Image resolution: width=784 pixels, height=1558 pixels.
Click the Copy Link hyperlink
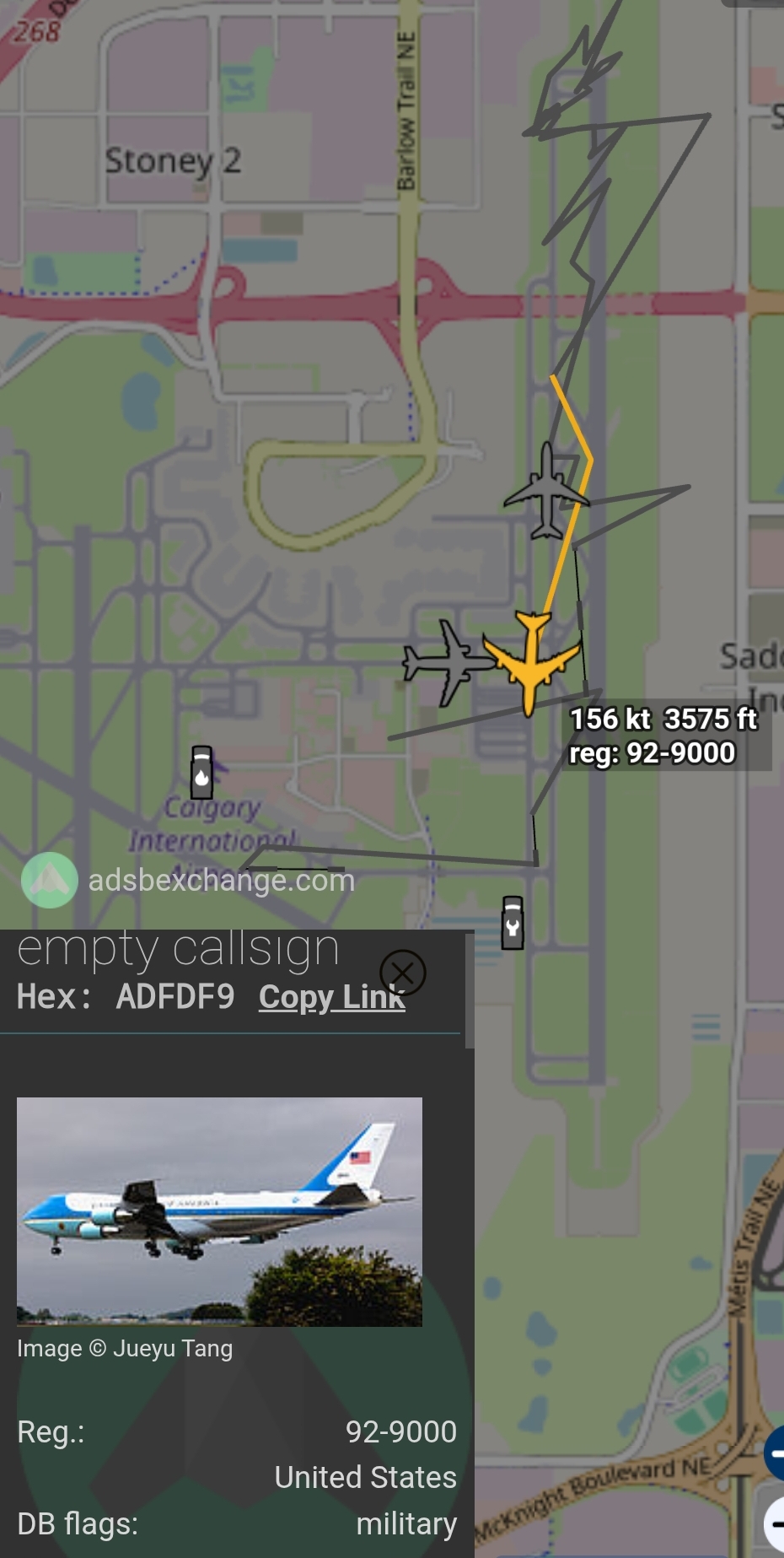coord(332,997)
